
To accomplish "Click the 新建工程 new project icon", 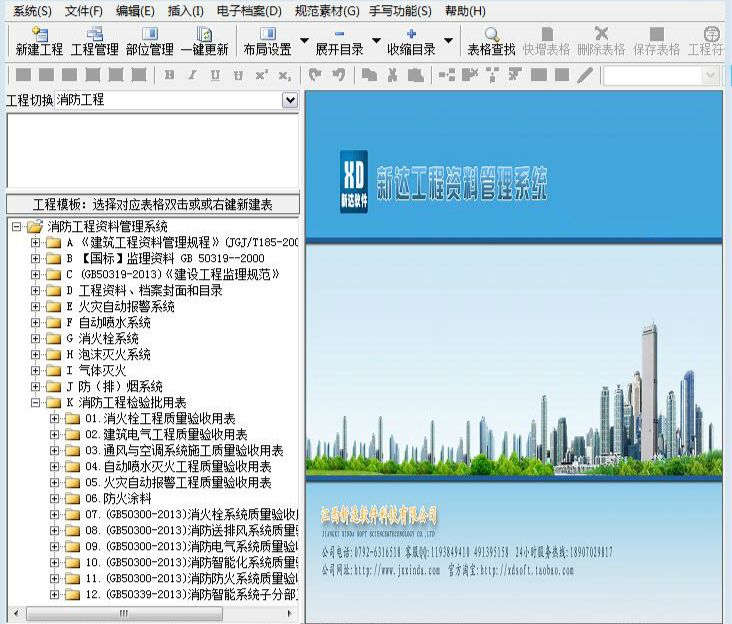I will 39,41.
